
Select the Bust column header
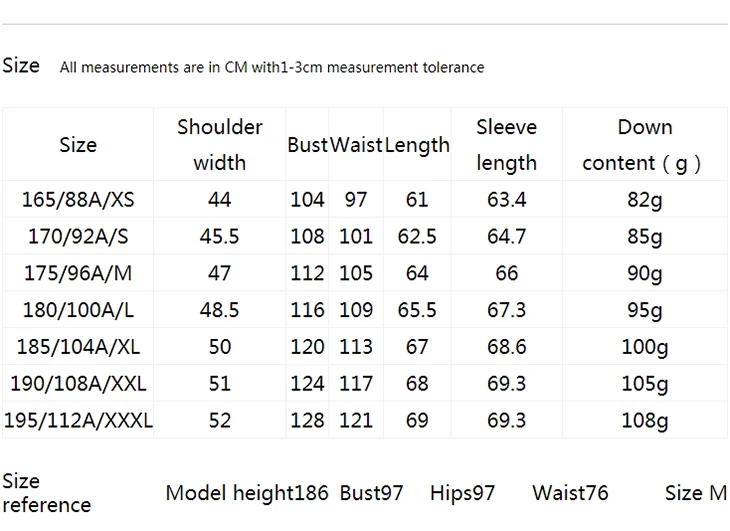(x=307, y=145)
